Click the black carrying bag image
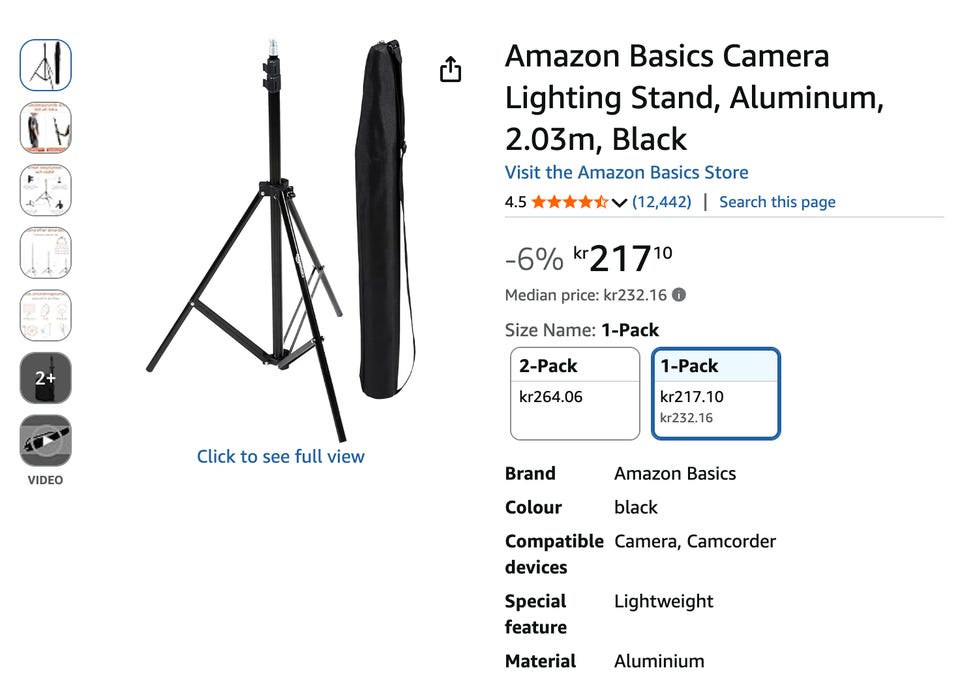This screenshot has height=683, width=960. pos(385,215)
